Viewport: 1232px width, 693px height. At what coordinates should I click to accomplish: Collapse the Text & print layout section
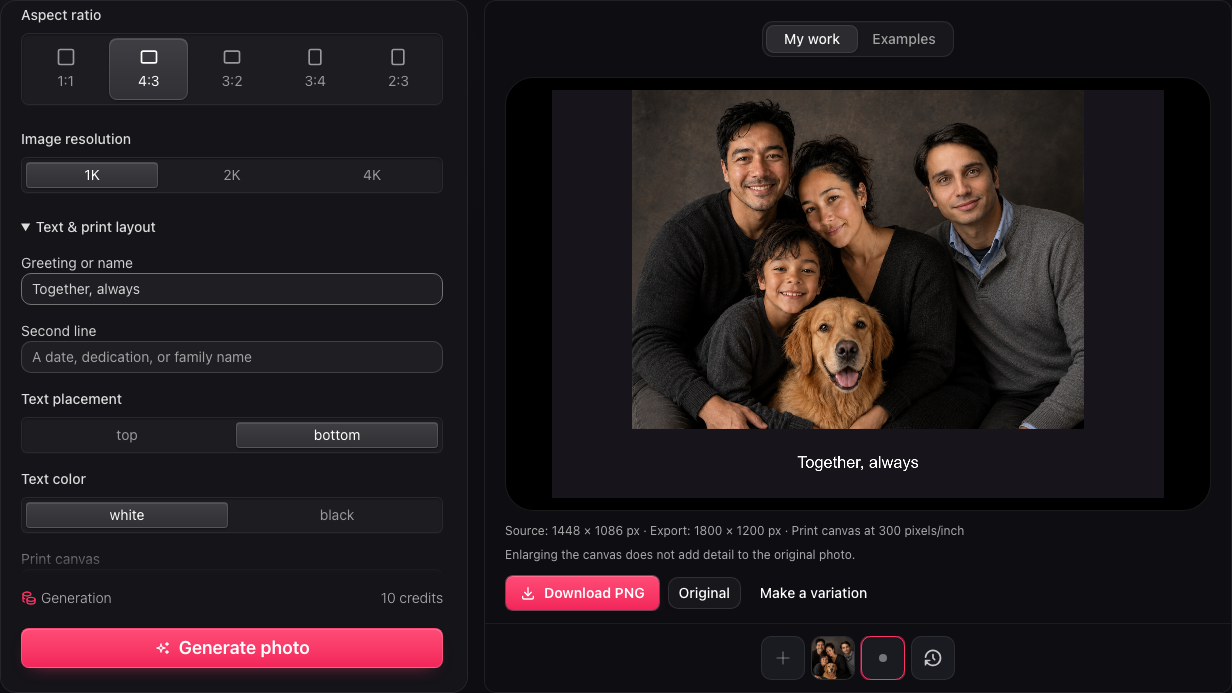[89, 227]
